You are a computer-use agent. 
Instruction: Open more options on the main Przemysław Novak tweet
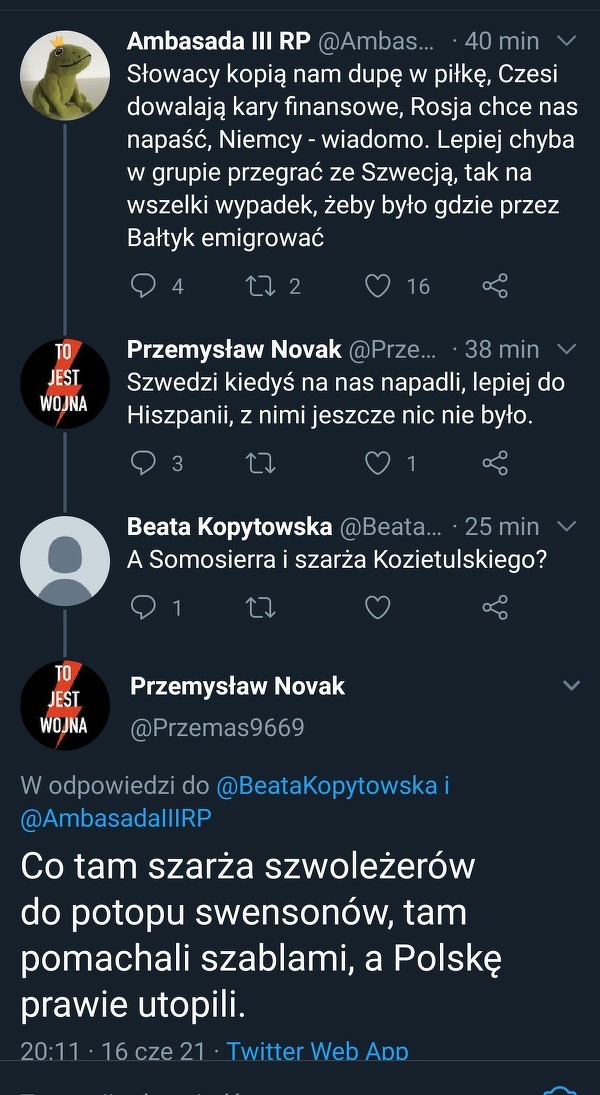tap(571, 686)
